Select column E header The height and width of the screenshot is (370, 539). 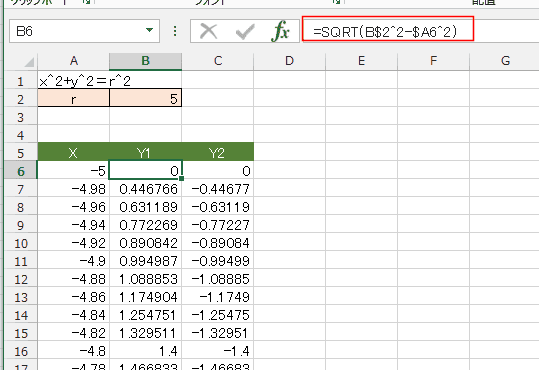point(361,61)
